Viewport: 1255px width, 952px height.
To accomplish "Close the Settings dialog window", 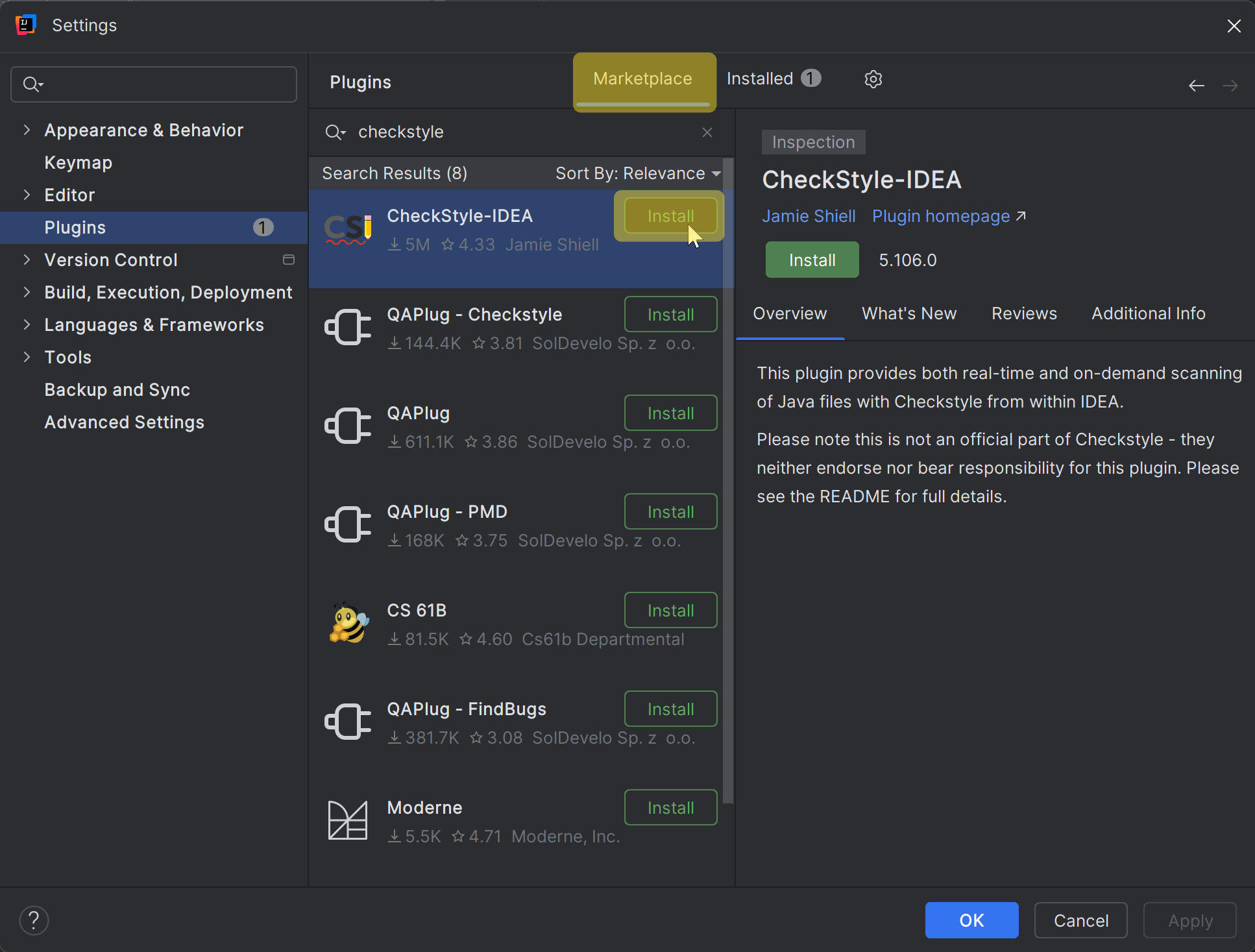I will tap(1234, 25).
